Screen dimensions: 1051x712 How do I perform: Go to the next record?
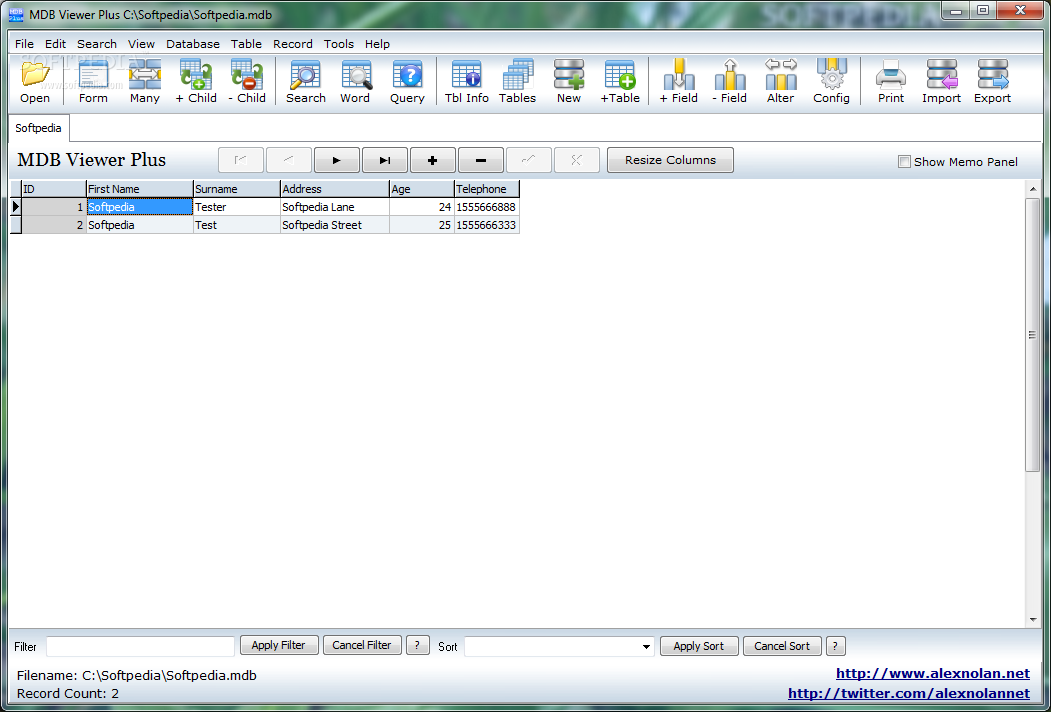[336, 160]
